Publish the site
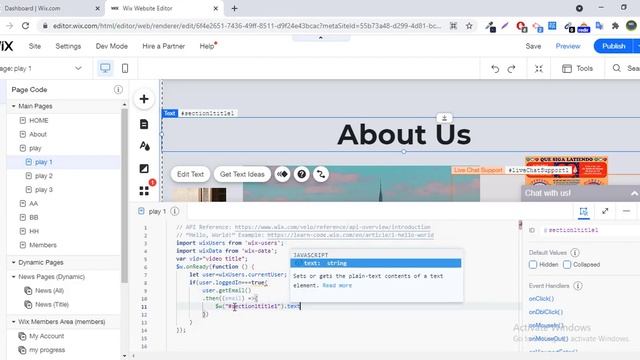Viewport: 640px width, 360px height. click(613, 46)
